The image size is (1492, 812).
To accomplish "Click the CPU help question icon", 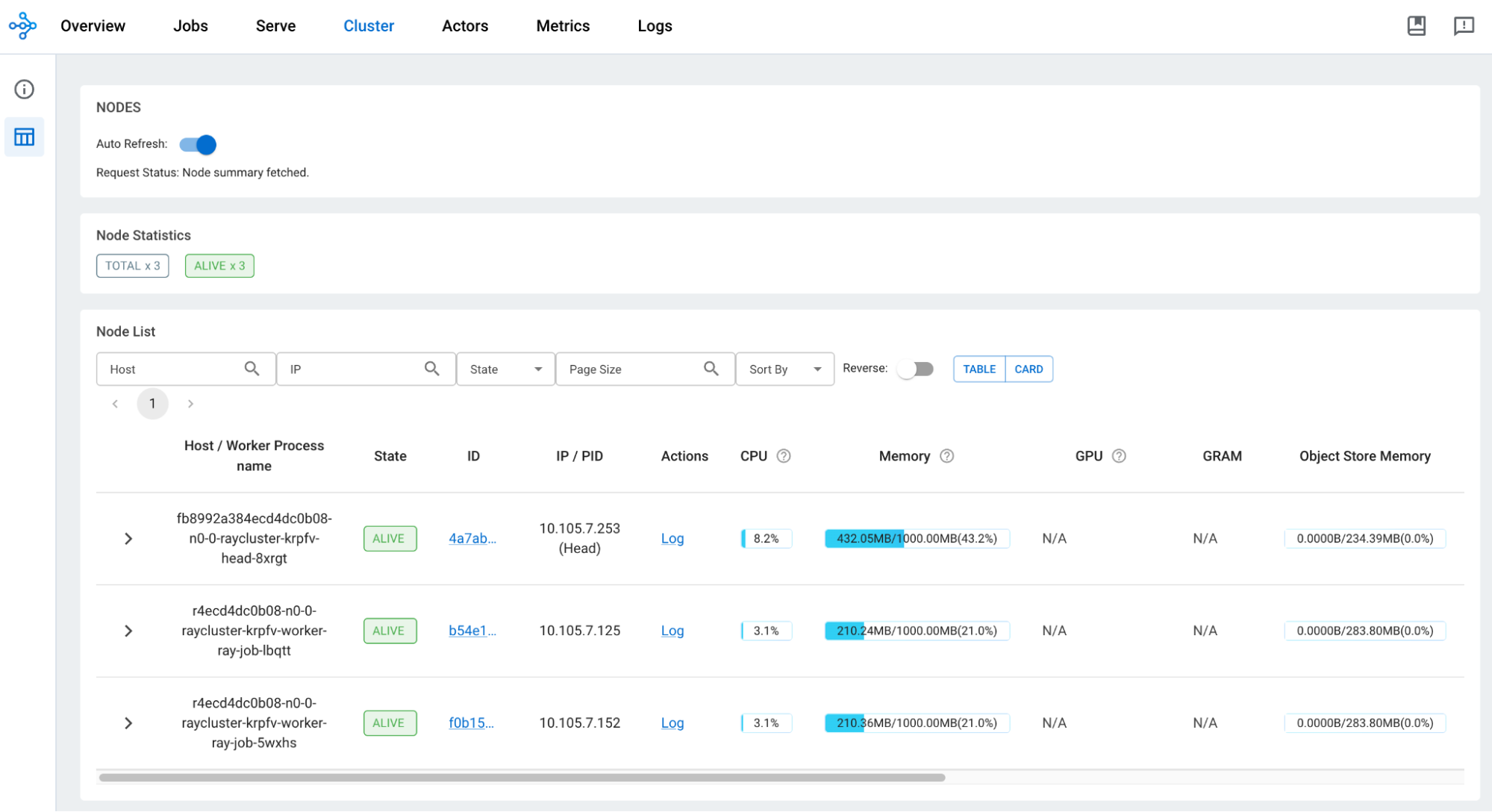I will point(783,456).
